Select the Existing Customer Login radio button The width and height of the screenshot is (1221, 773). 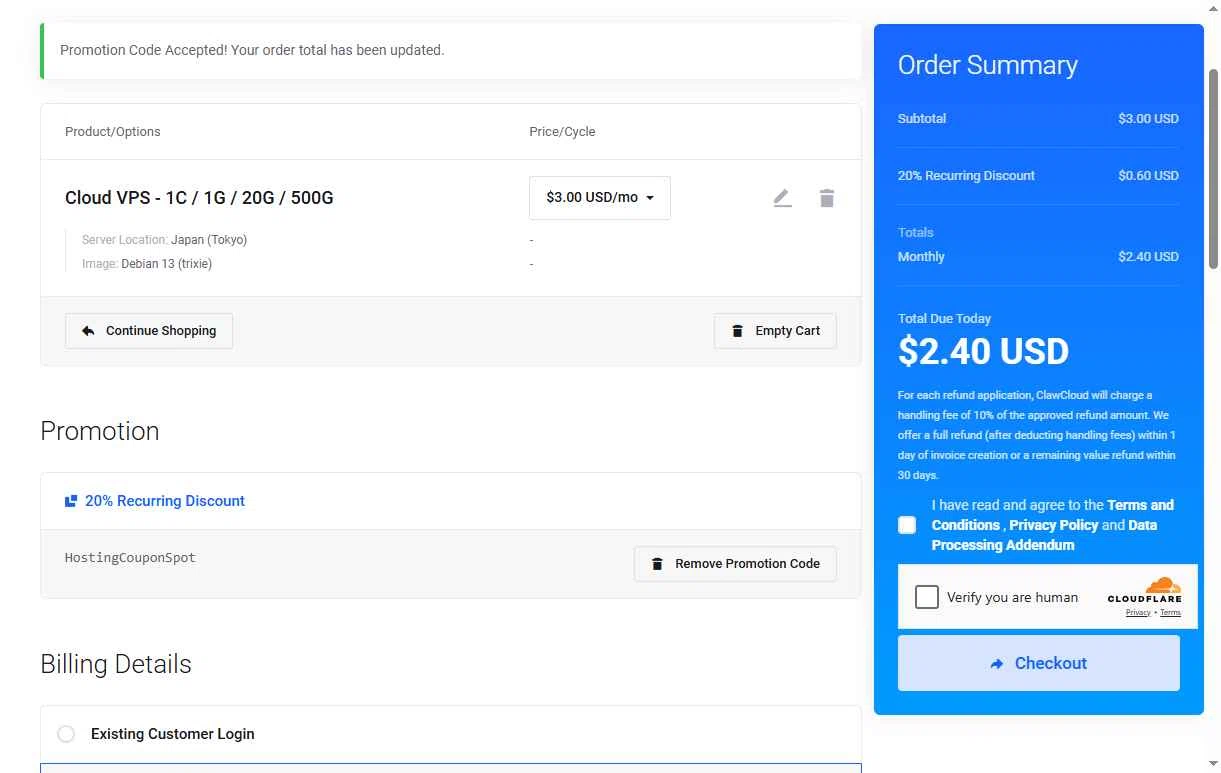coord(66,734)
